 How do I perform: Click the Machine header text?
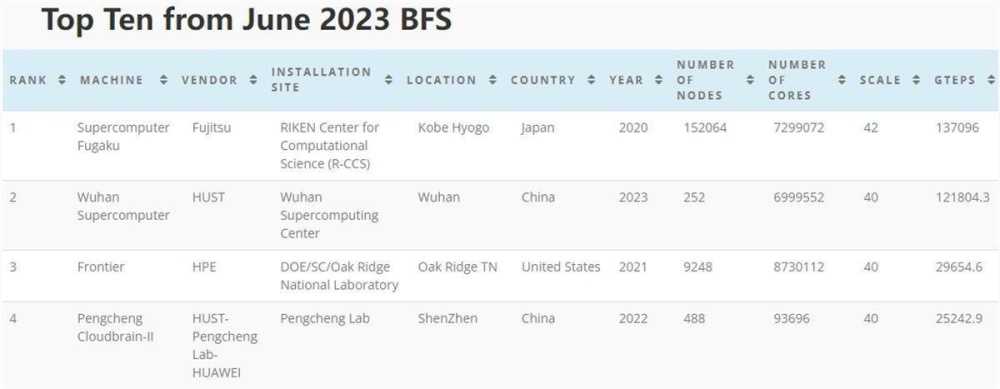112,80
